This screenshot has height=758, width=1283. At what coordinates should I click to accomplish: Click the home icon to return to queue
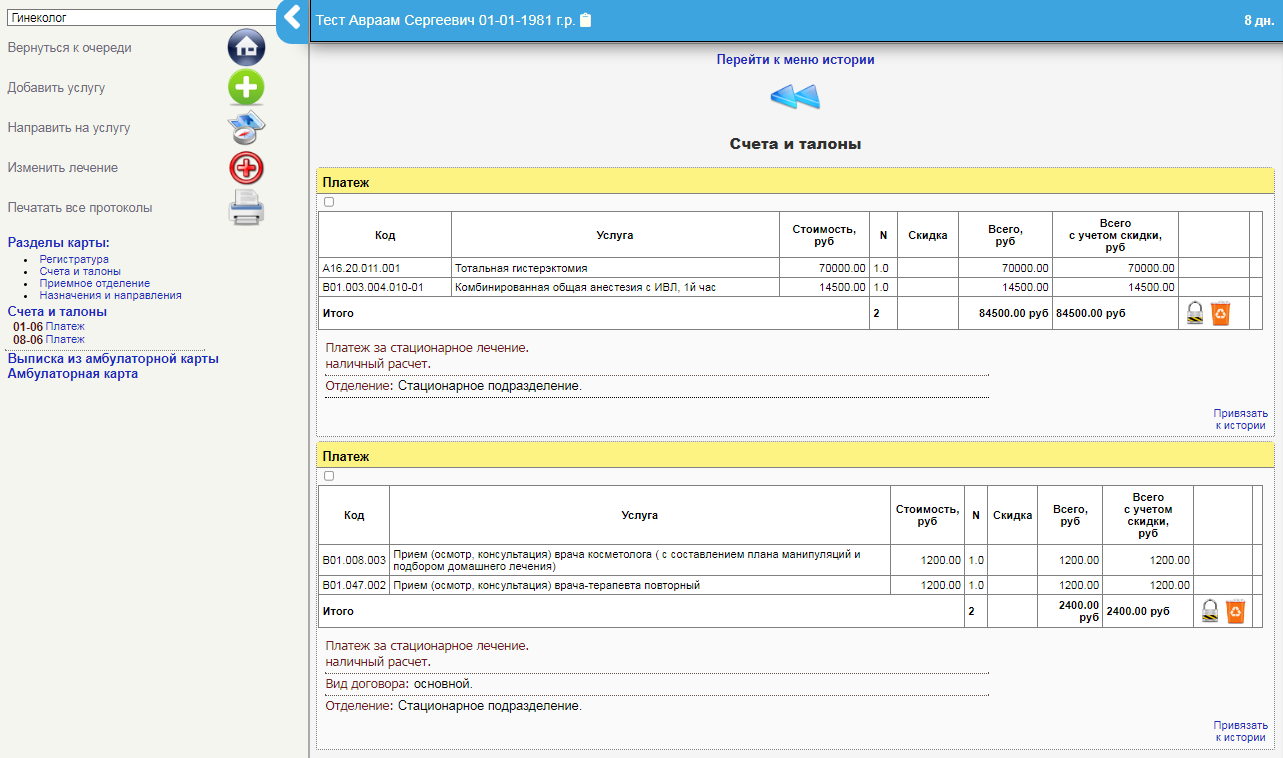[x=246, y=47]
